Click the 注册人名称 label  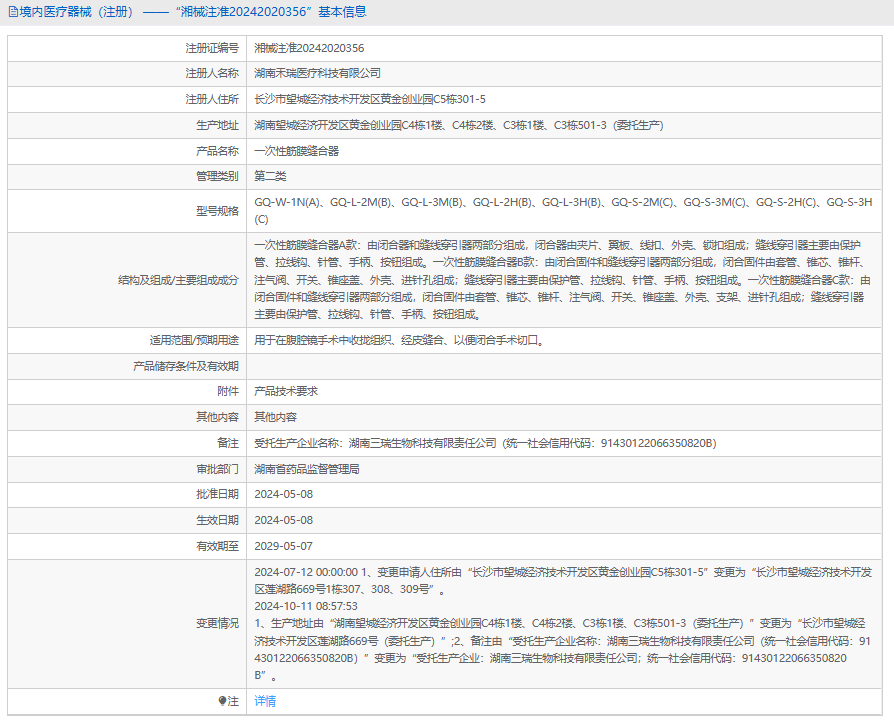[212, 74]
